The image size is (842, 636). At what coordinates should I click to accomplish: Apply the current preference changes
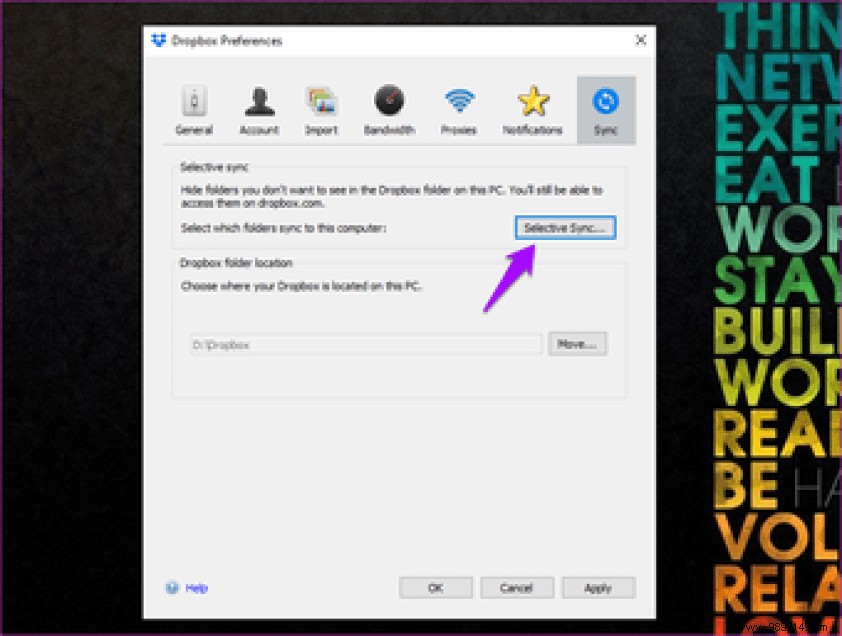(598, 588)
